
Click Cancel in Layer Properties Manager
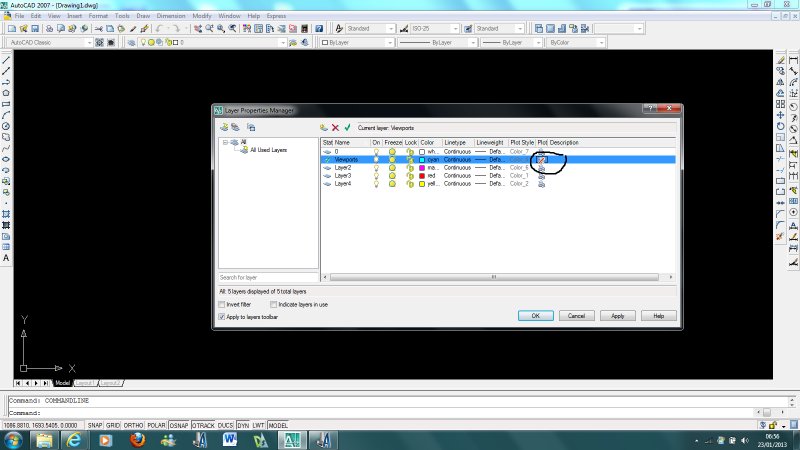577,316
